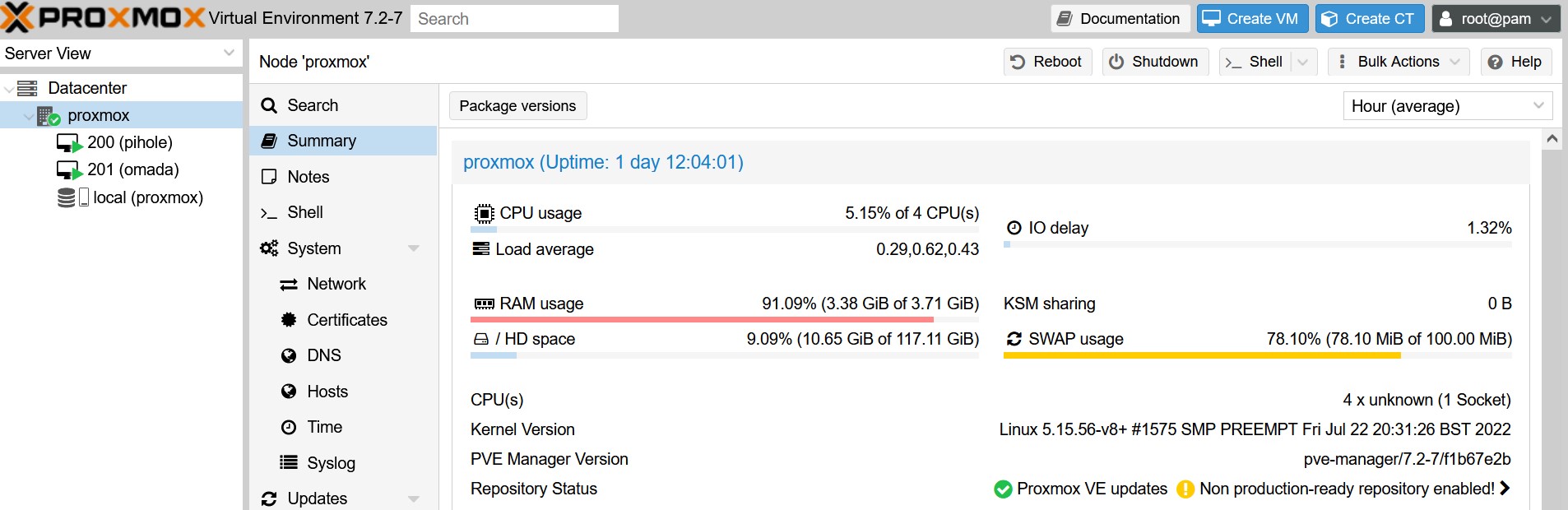Click the pihole VM 200 icon
This screenshot has height=510, width=1568.
click(x=69, y=143)
